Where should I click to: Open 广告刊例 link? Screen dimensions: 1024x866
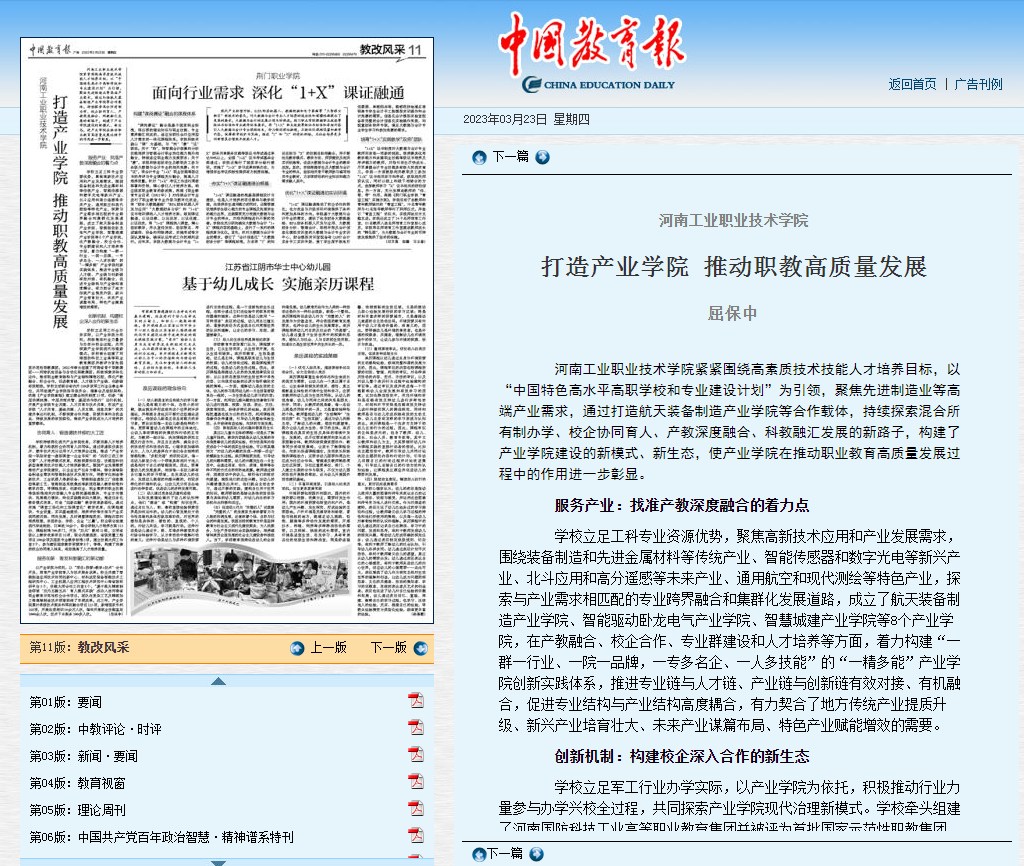point(978,84)
